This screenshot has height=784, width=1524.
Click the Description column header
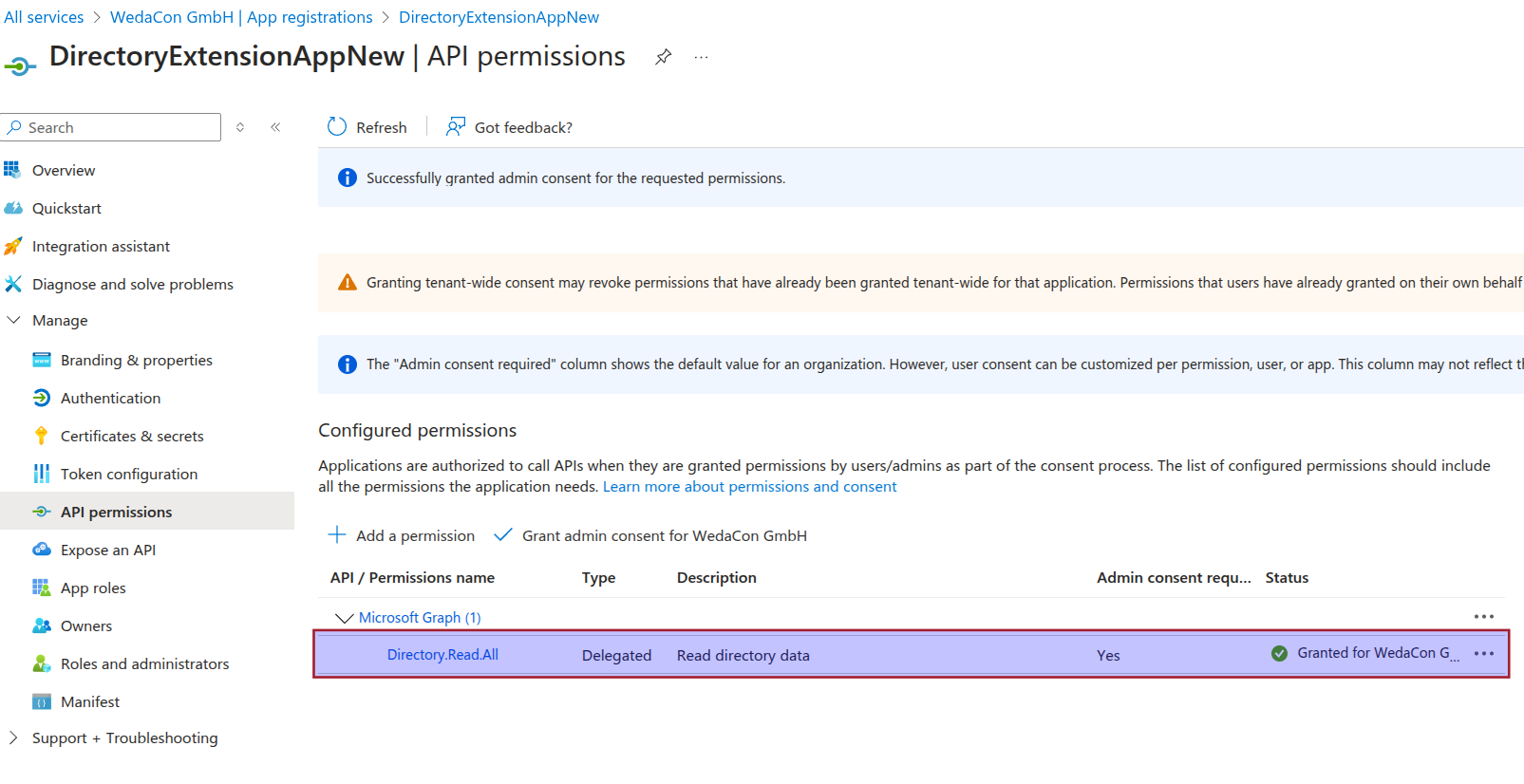tap(717, 577)
